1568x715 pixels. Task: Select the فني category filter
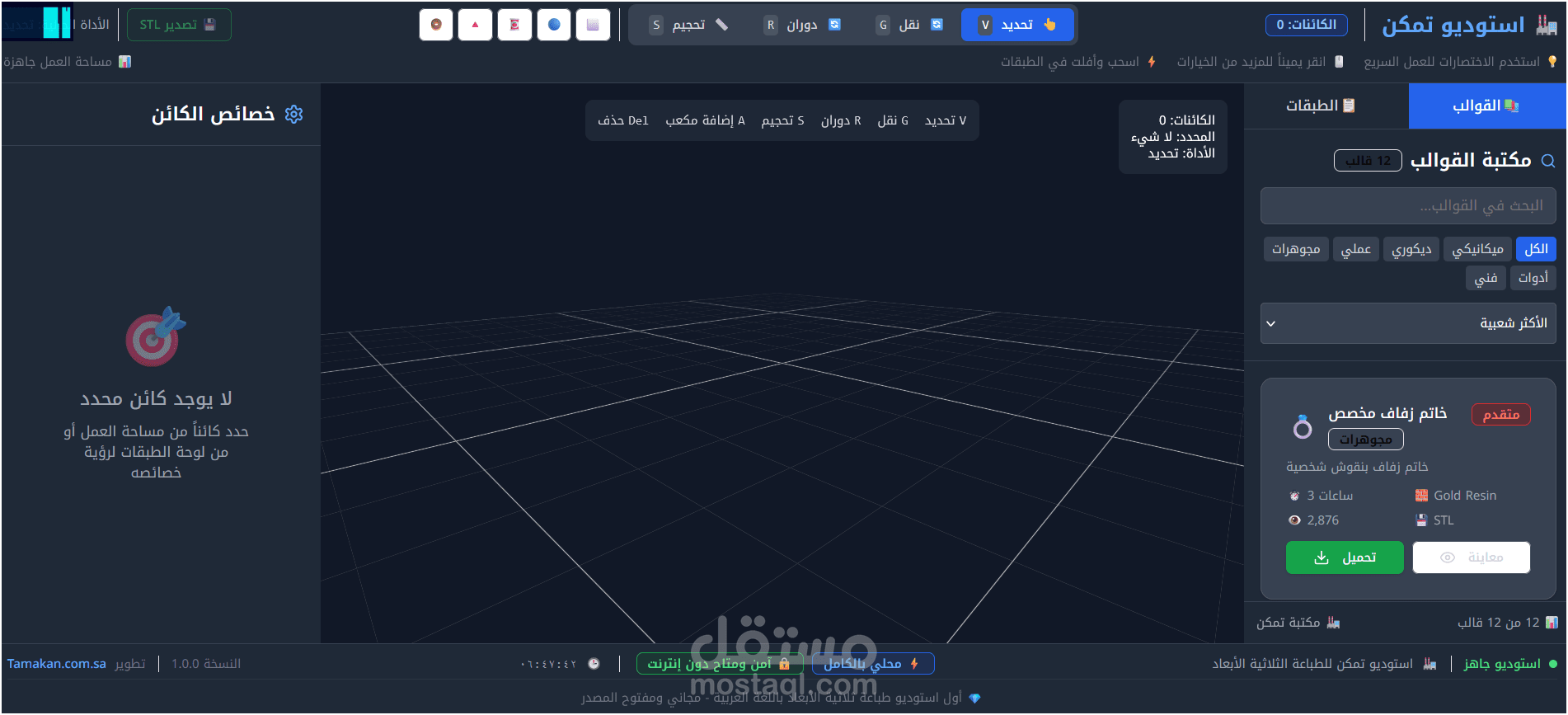click(1486, 278)
